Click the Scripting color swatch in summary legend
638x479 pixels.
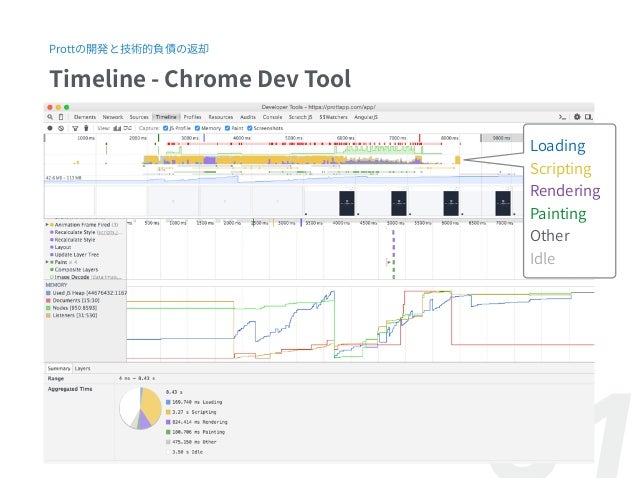(168, 412)
